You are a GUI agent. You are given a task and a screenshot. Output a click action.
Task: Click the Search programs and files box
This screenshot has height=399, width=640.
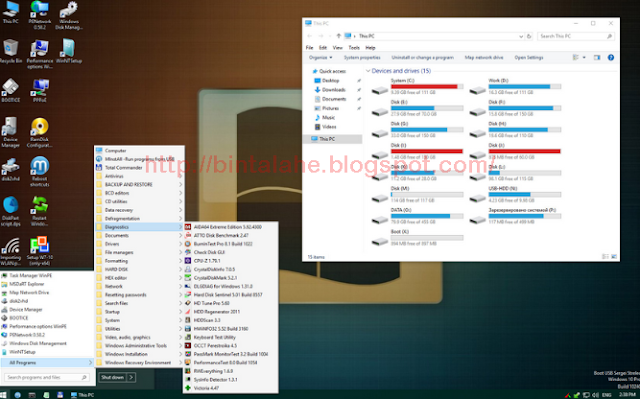coord(47,377)
